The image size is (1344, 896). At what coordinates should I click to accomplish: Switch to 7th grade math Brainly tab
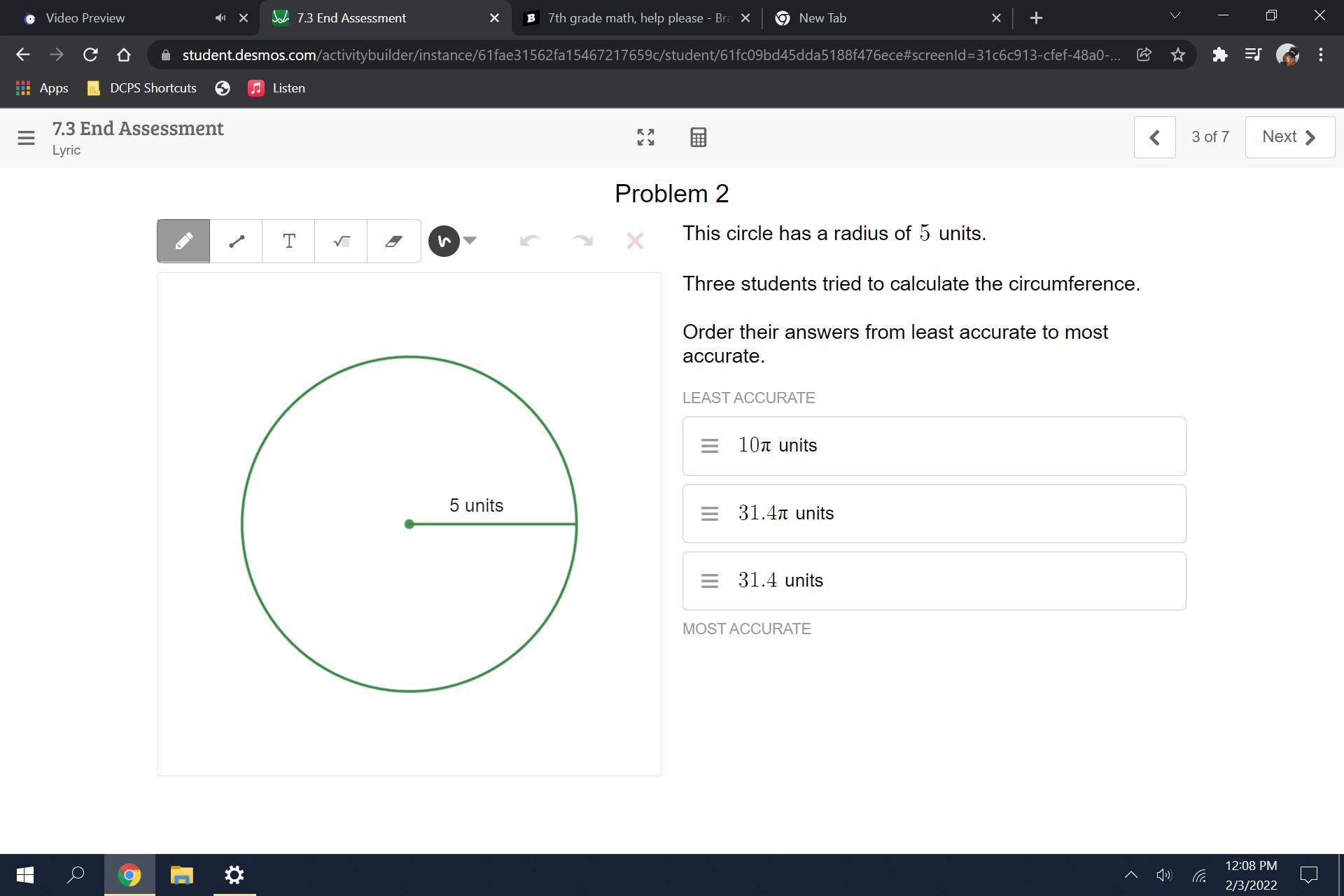(637, 18)
